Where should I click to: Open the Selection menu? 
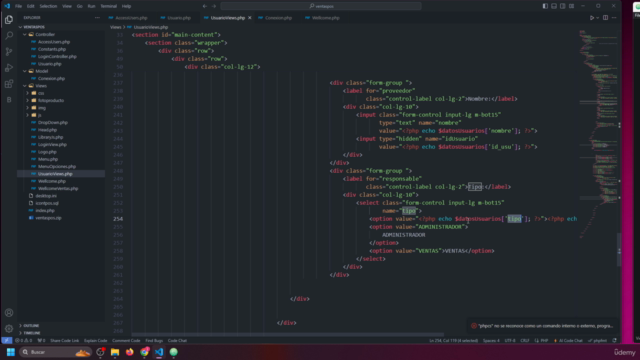coord(48,6)
